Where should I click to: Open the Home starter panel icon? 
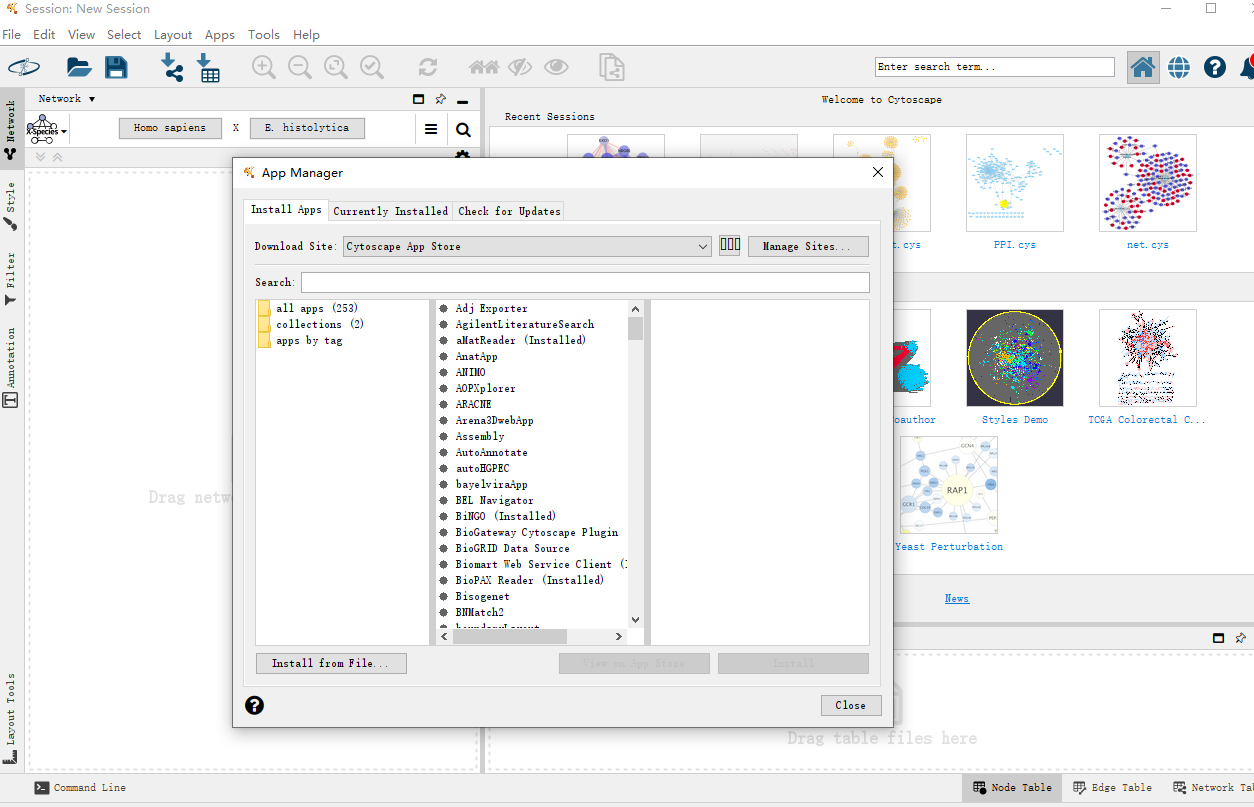1143,67
